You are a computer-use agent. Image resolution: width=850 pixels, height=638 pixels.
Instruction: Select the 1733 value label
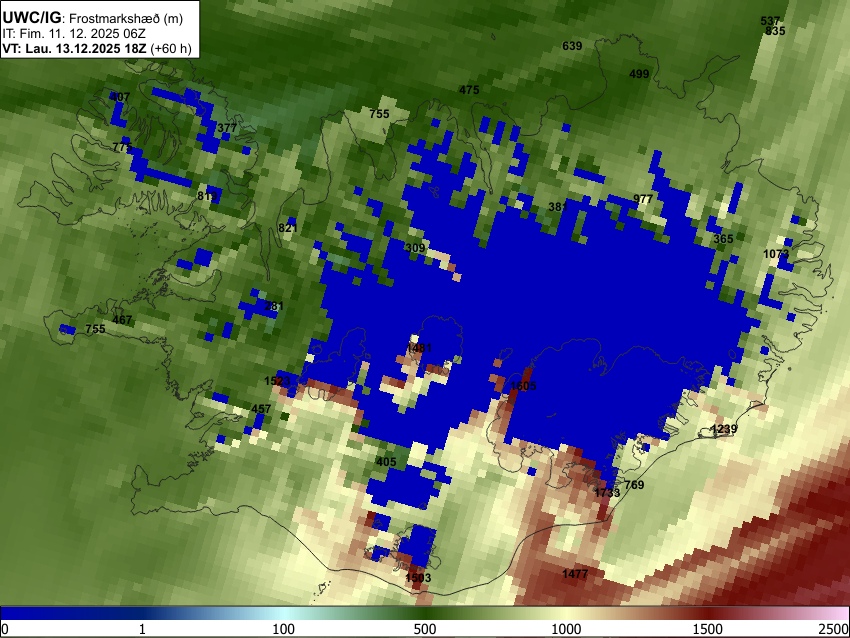coord(607,493)
